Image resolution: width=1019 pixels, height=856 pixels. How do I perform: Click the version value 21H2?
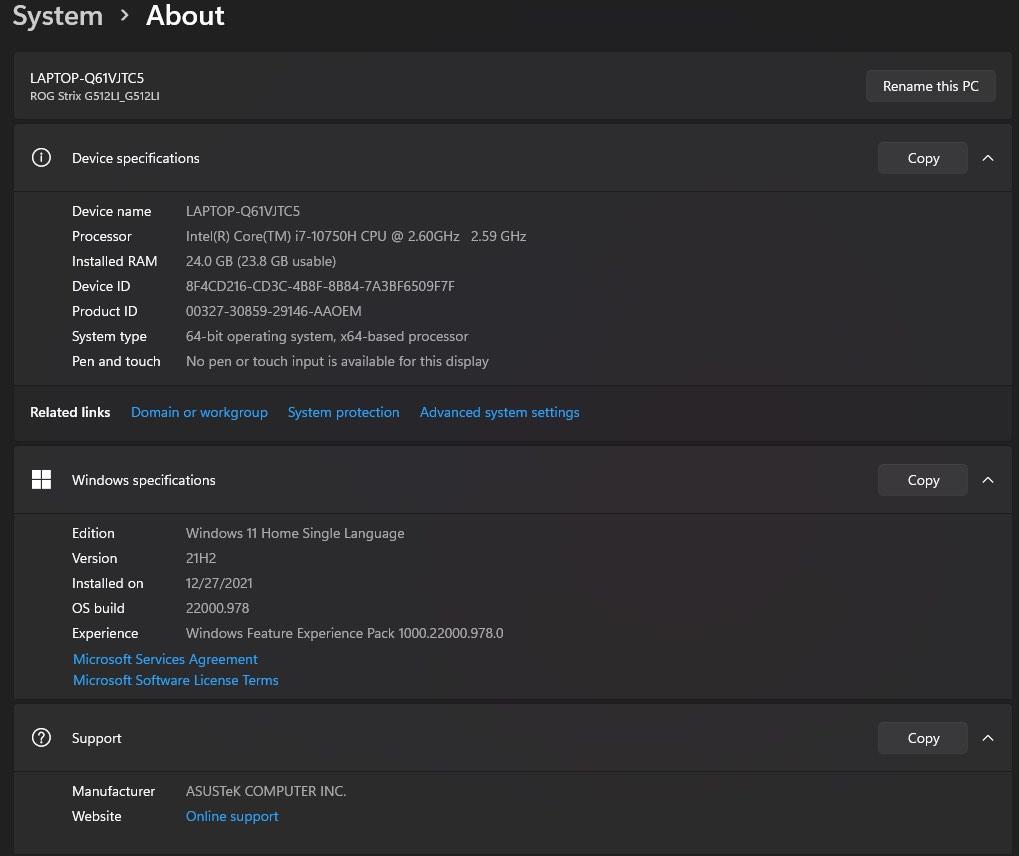(201, 558)
